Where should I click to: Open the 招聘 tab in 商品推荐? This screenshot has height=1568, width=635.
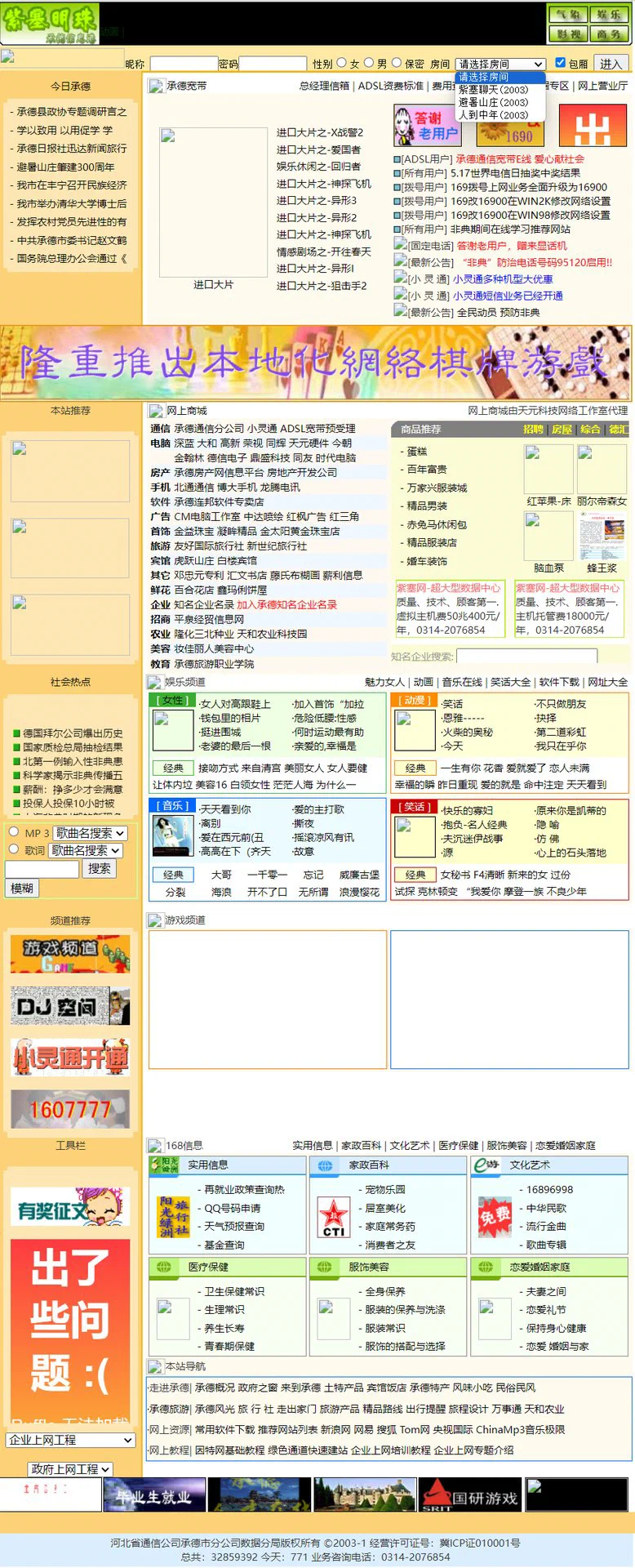pyautogui.click(x=534, y=429)
